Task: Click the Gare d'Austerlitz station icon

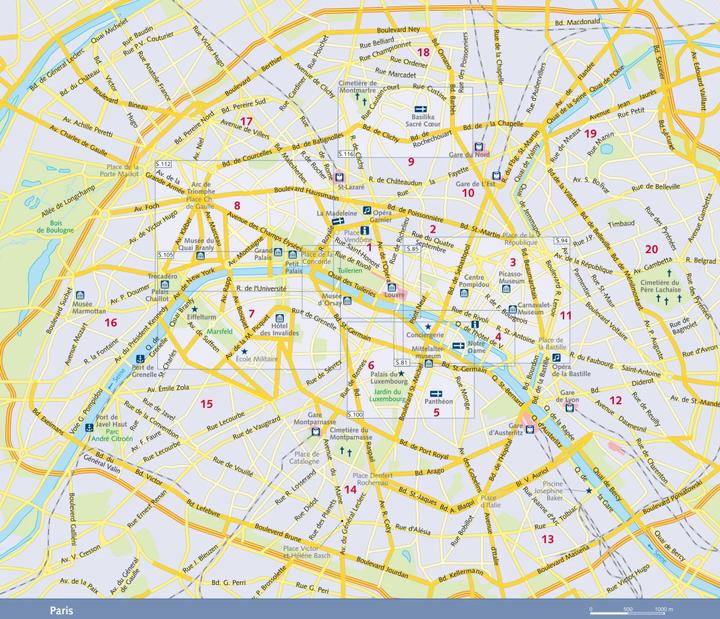Action: coord(530,429)
